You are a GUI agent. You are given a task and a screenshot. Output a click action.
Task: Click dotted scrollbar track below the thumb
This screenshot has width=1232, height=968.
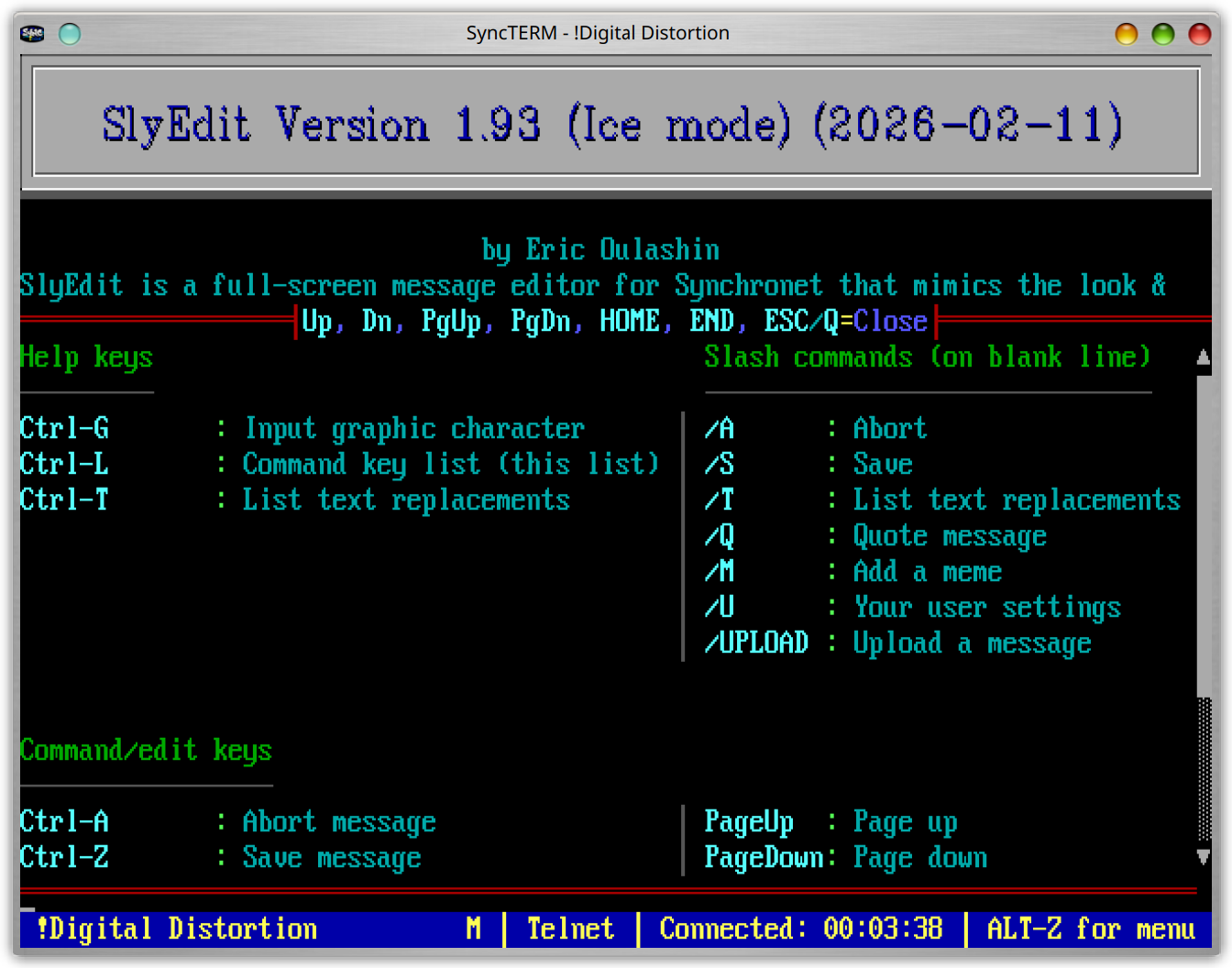tap(1204, 770)
